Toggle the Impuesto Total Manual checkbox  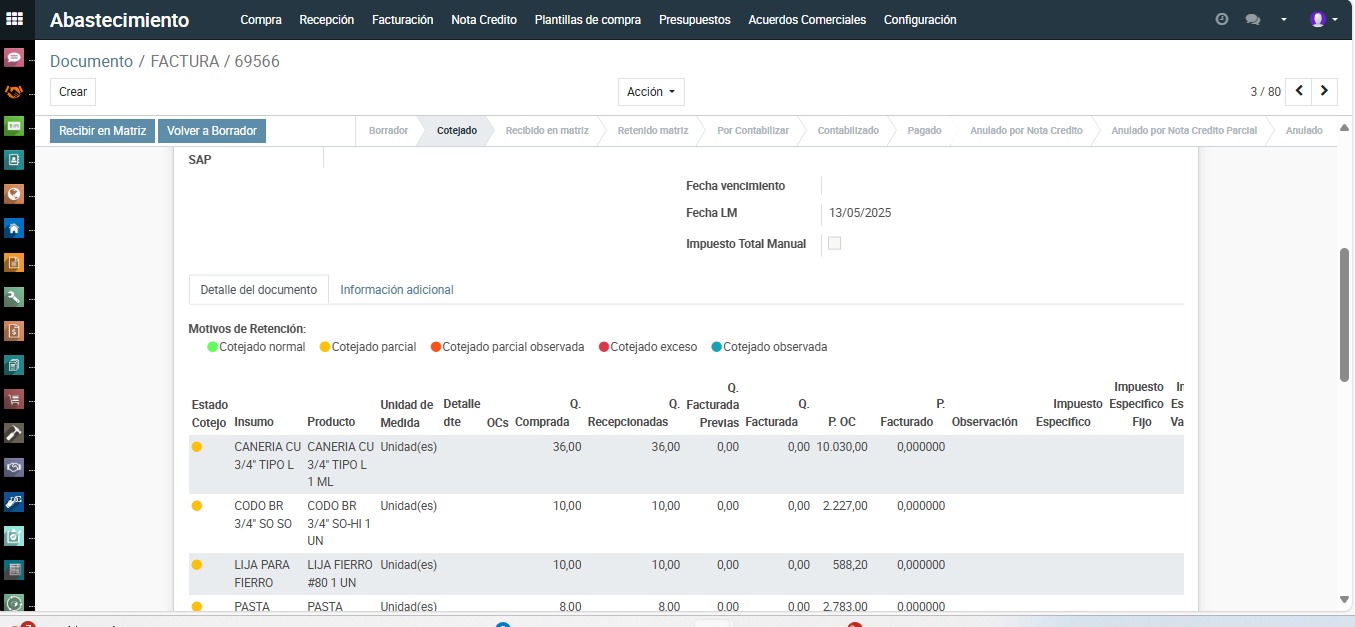(834, 243)
